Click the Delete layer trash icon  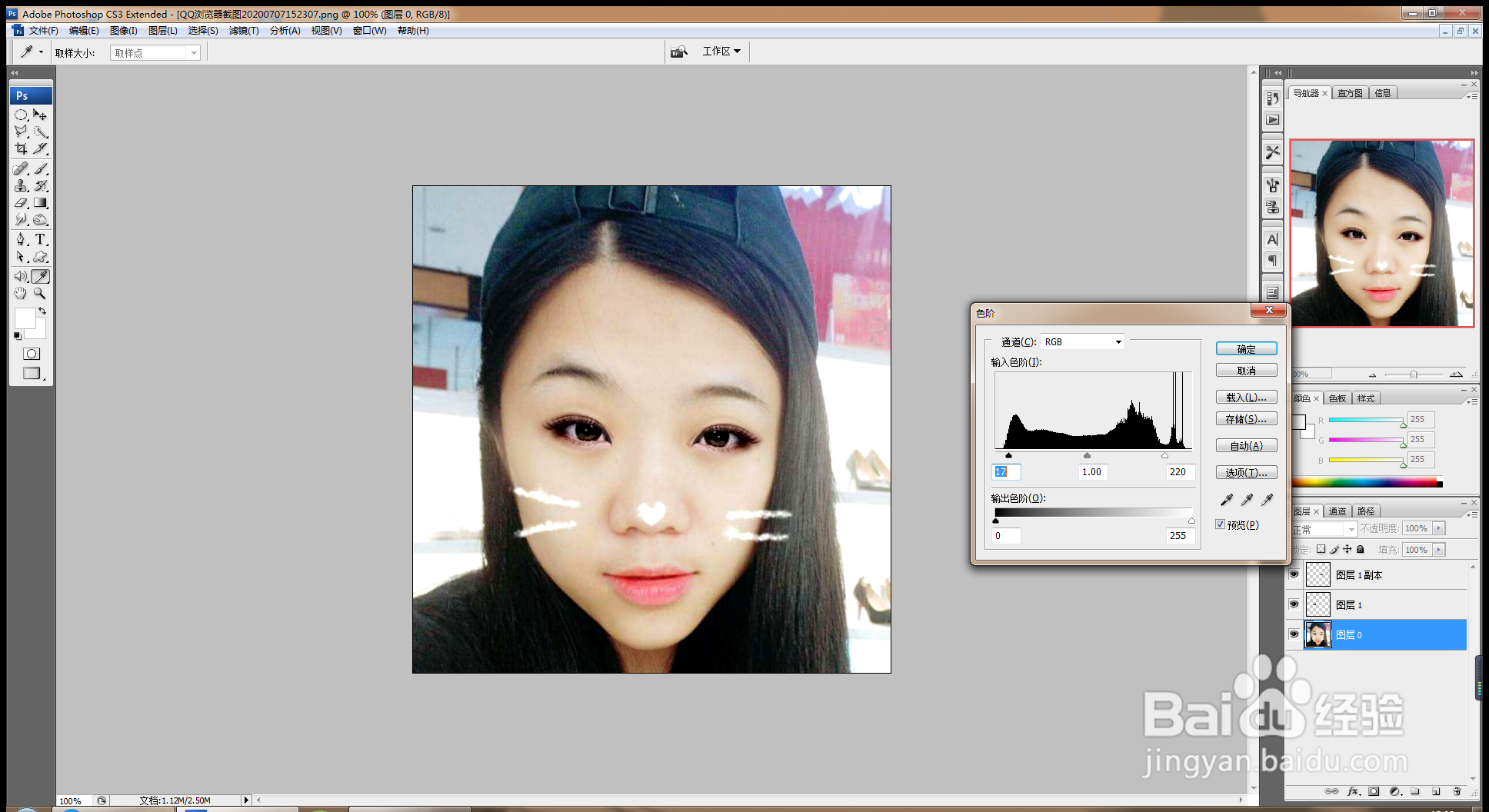pos(1457,791)
